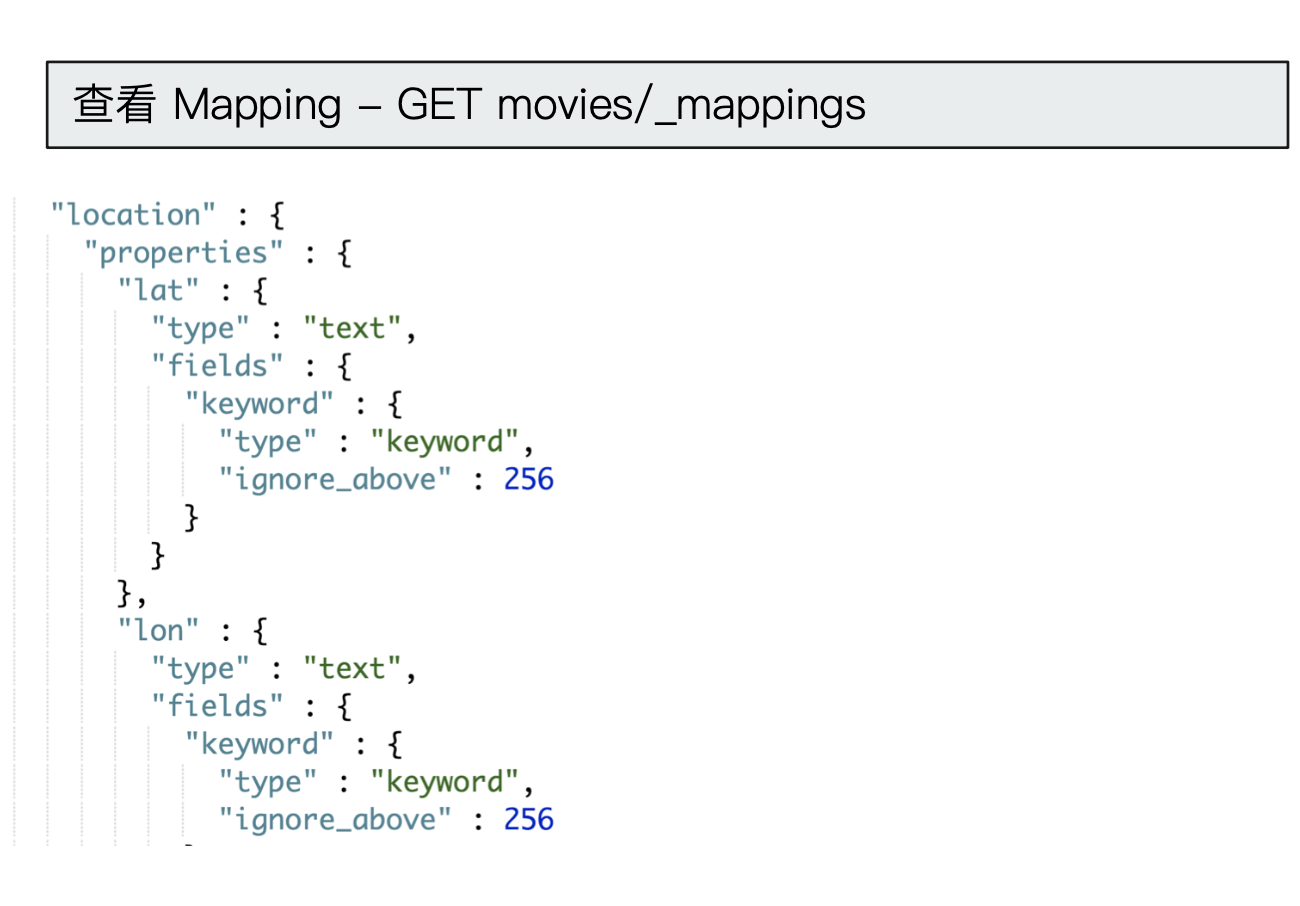Click the title box 'Mapping – GET movies/_mappings'
This screenshot has height=906, width=1300.
[x=667, y=105]
